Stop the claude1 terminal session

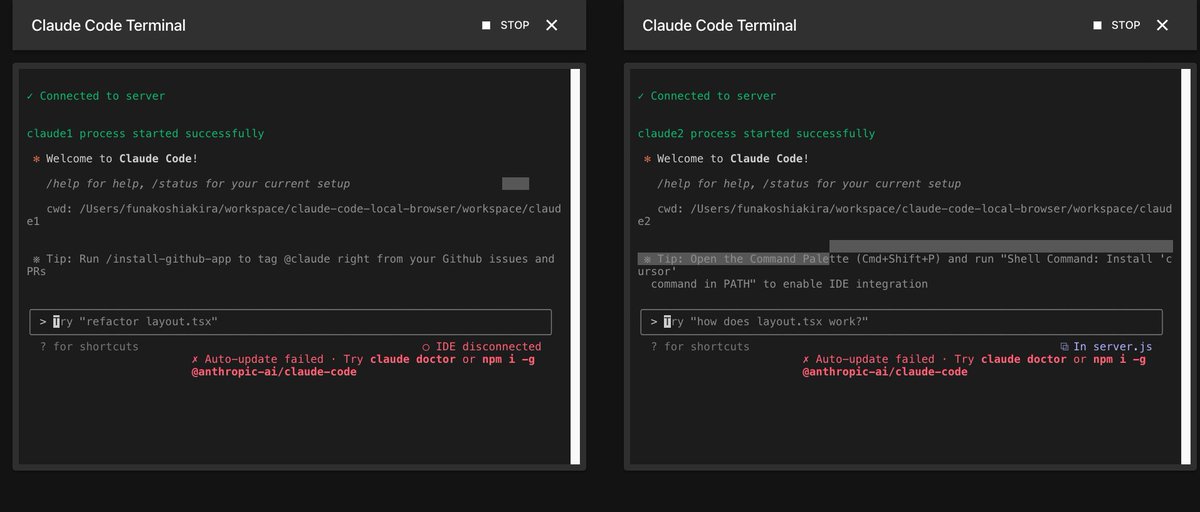(505, 25)
